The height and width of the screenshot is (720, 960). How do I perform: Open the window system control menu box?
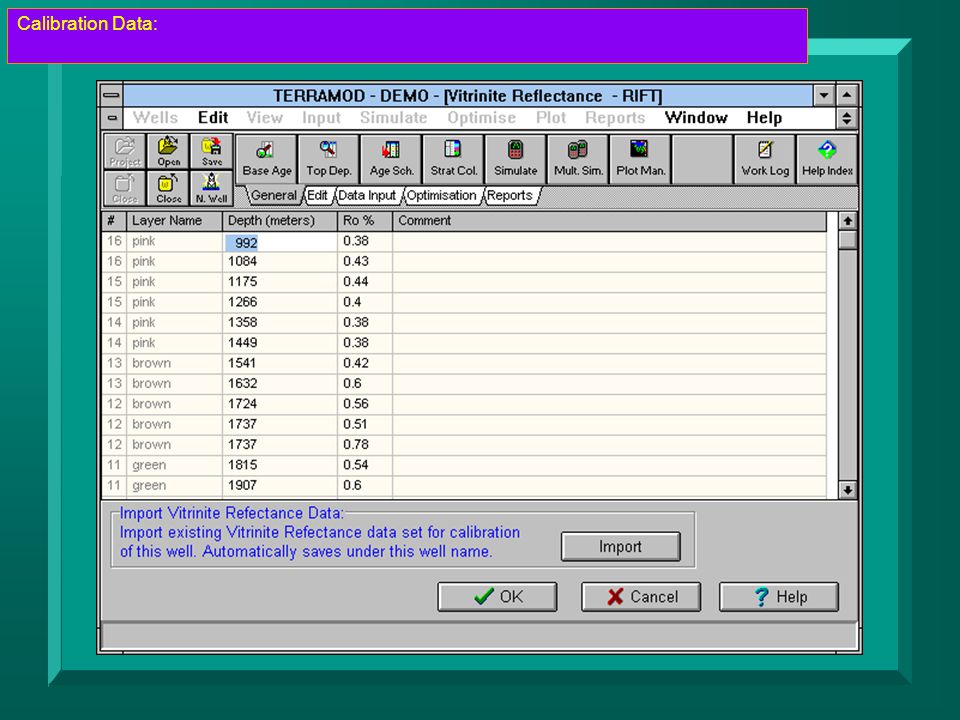point(111,96)
